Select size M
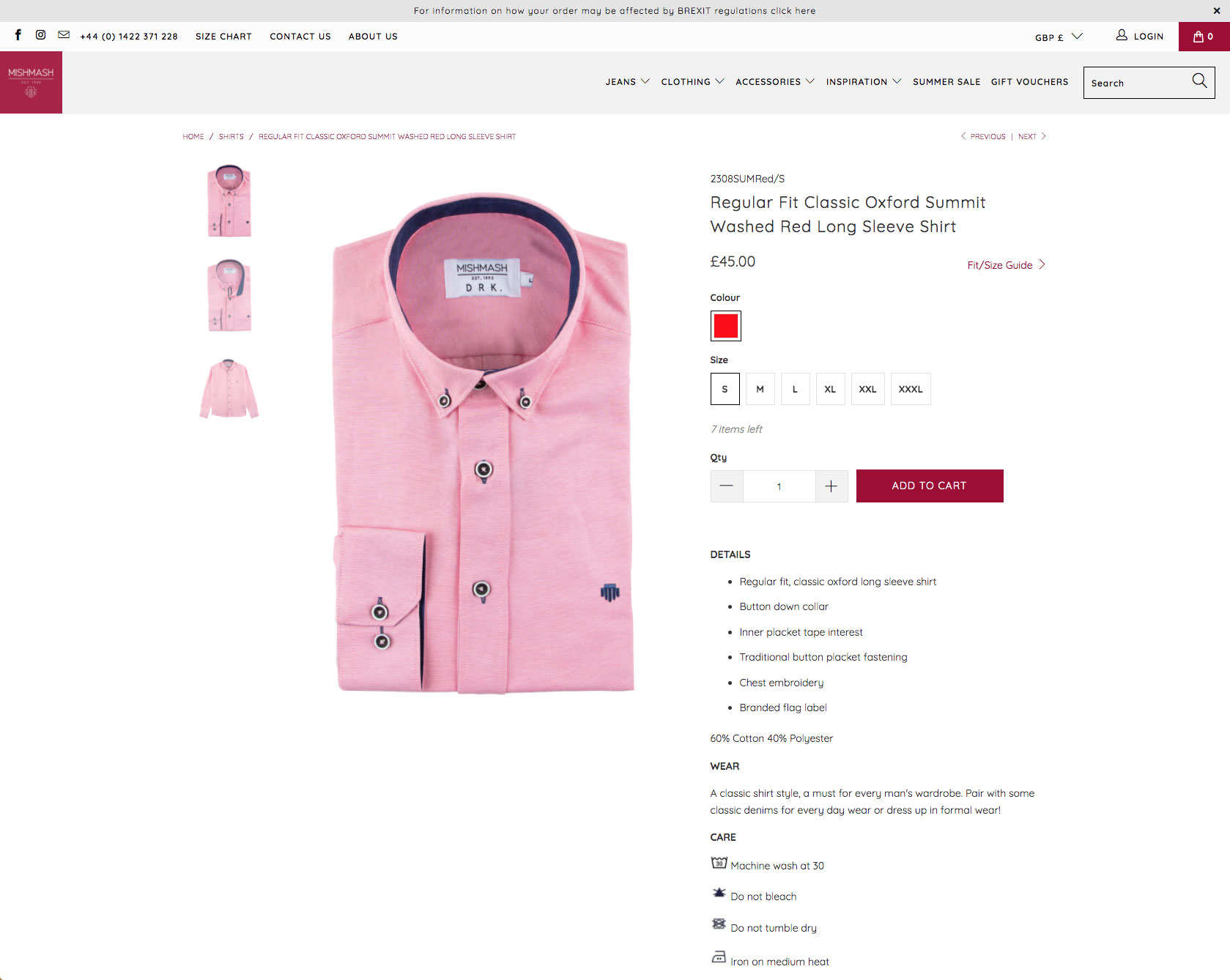Viewport: 1230px width, 980px height. [760, 389]
